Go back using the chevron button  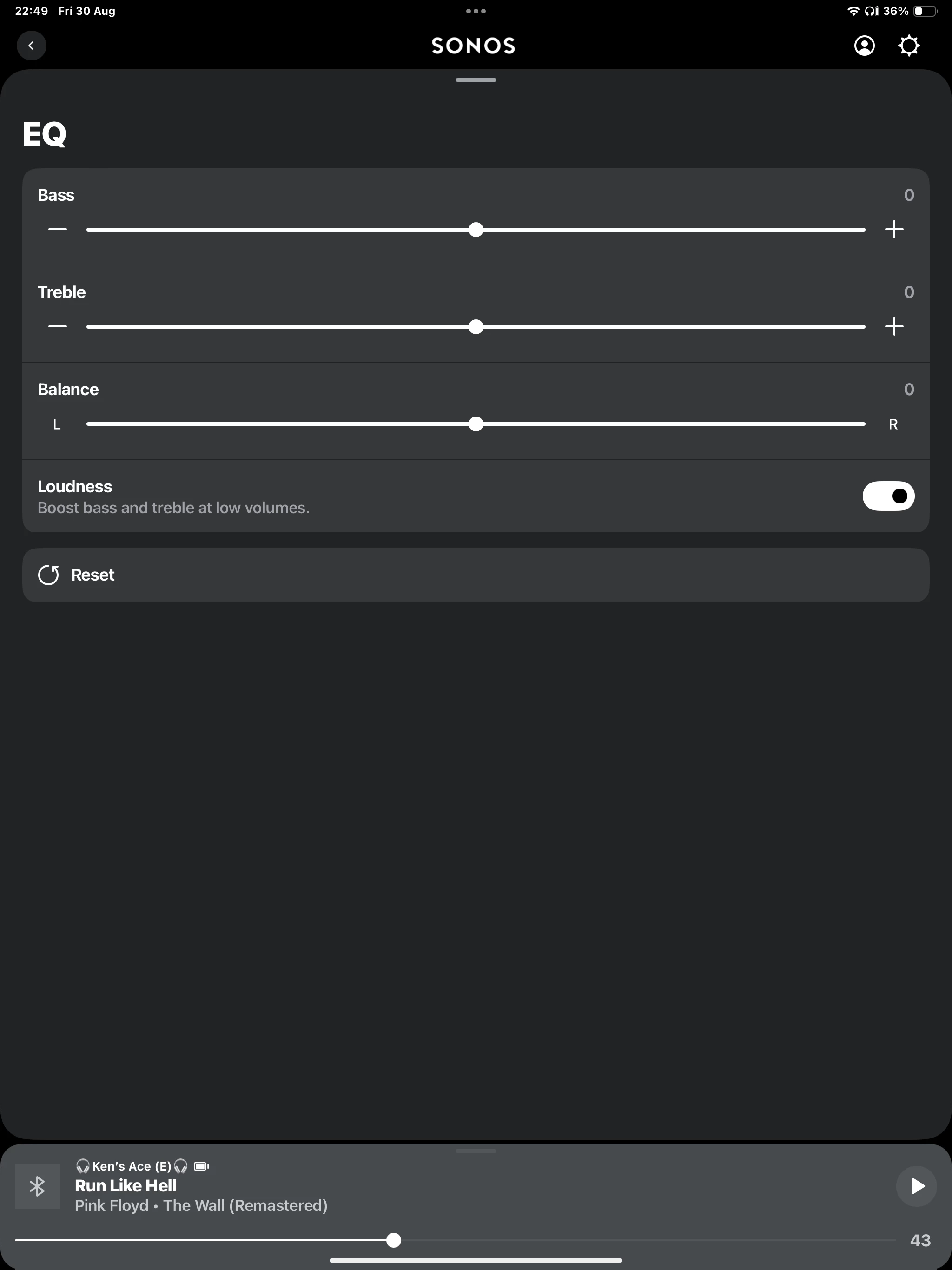(x=32, y=46)
